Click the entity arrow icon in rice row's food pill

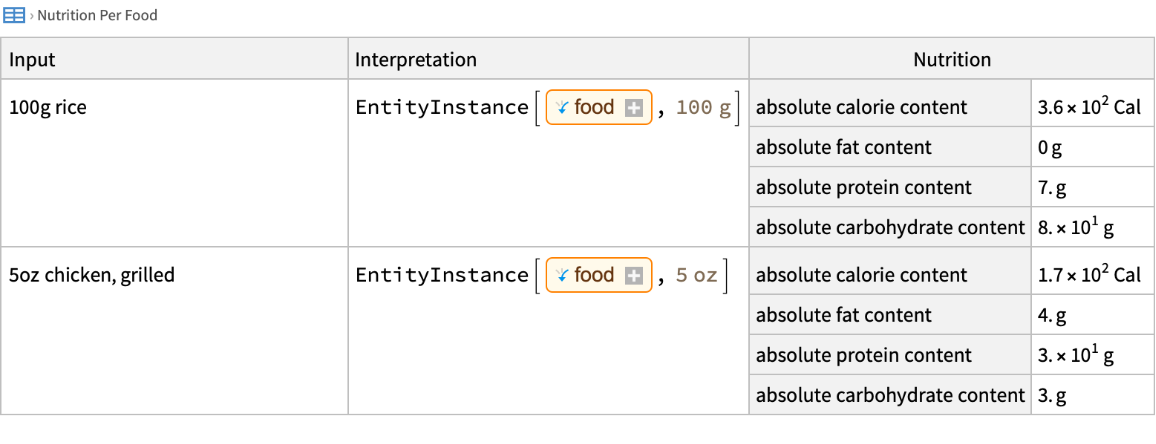tap(562, 108)
